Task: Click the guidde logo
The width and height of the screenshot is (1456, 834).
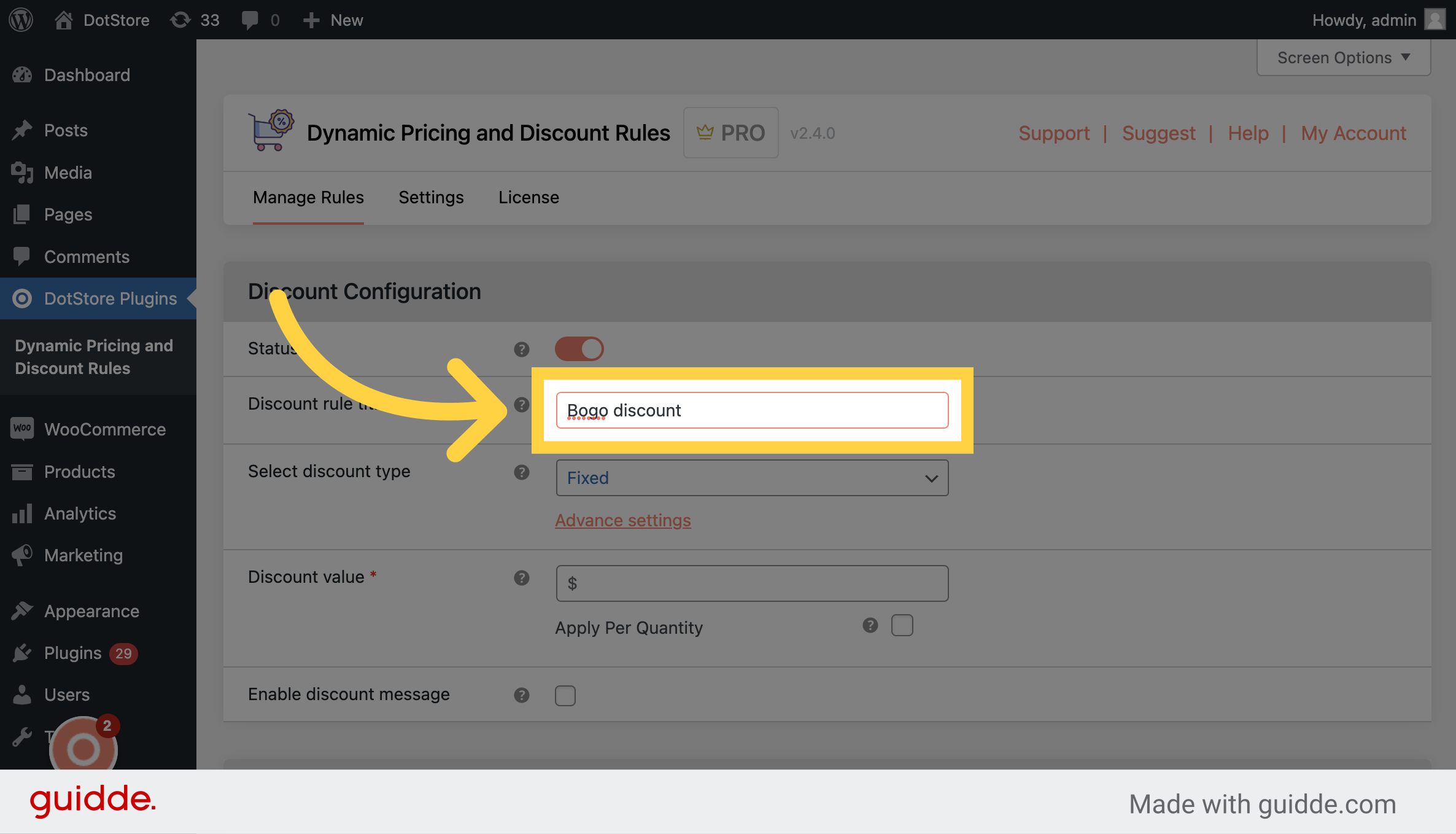Action: point(93,801)
